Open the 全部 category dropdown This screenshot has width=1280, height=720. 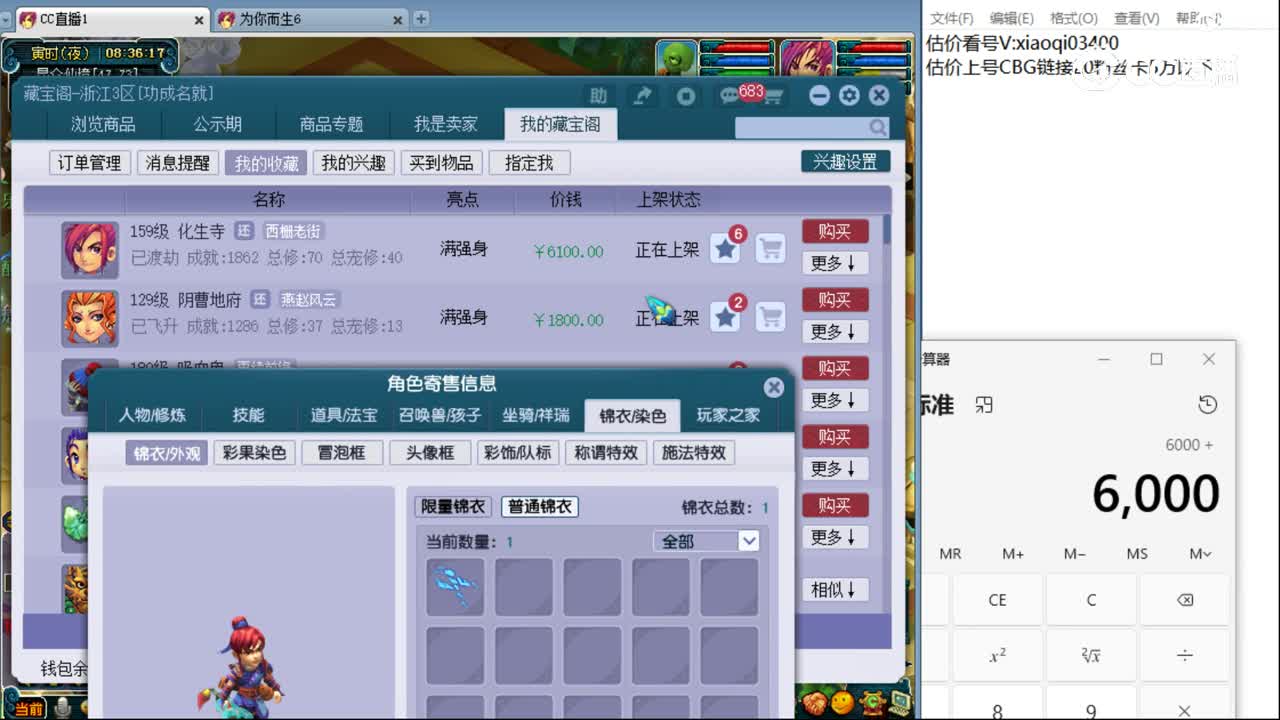pyautogui.click(x=706, y=541)
